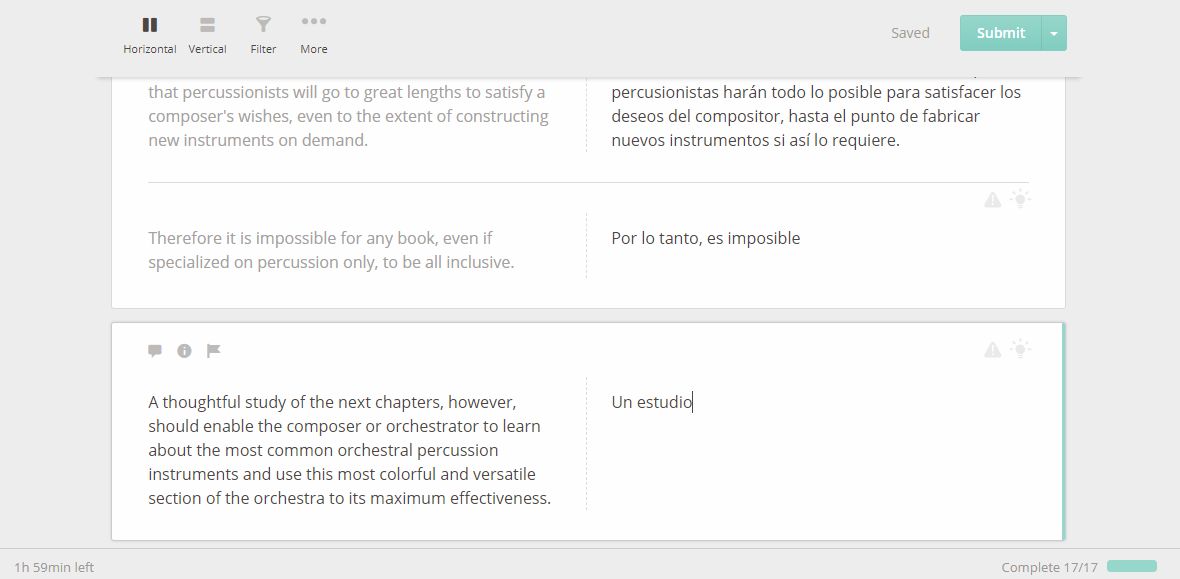Click the info icon on active segment

point(184,351)
